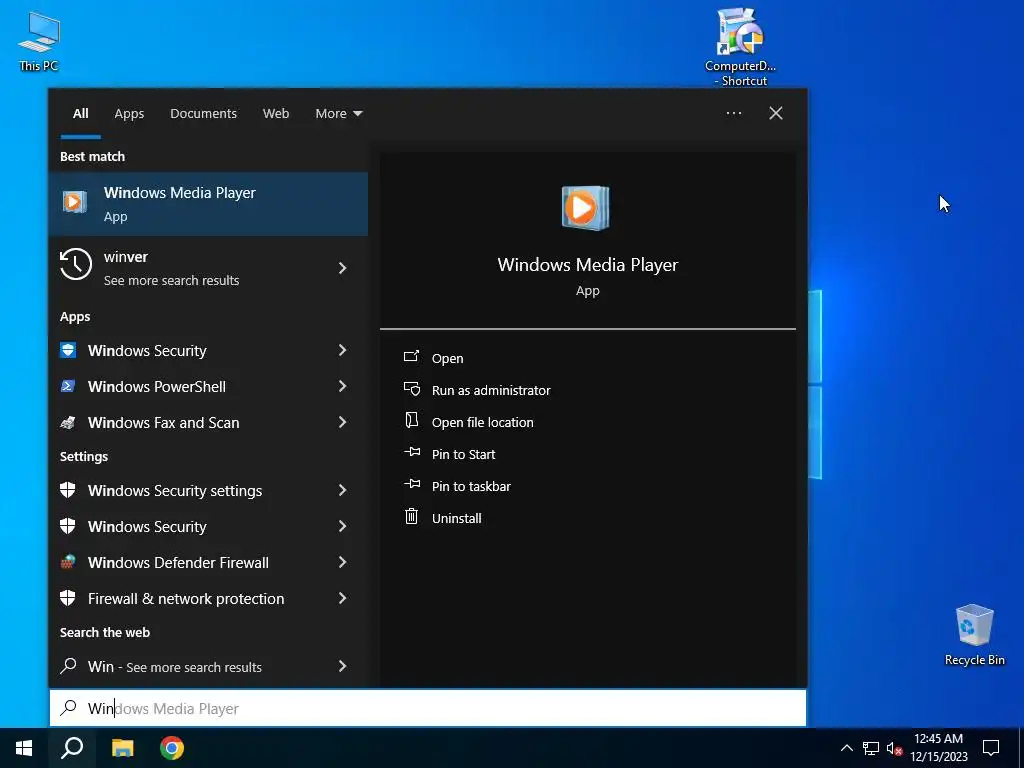Click the Firewall & network protection shield icon
The height and width of the screenshot is (768, 1024).
pos(68,598)
